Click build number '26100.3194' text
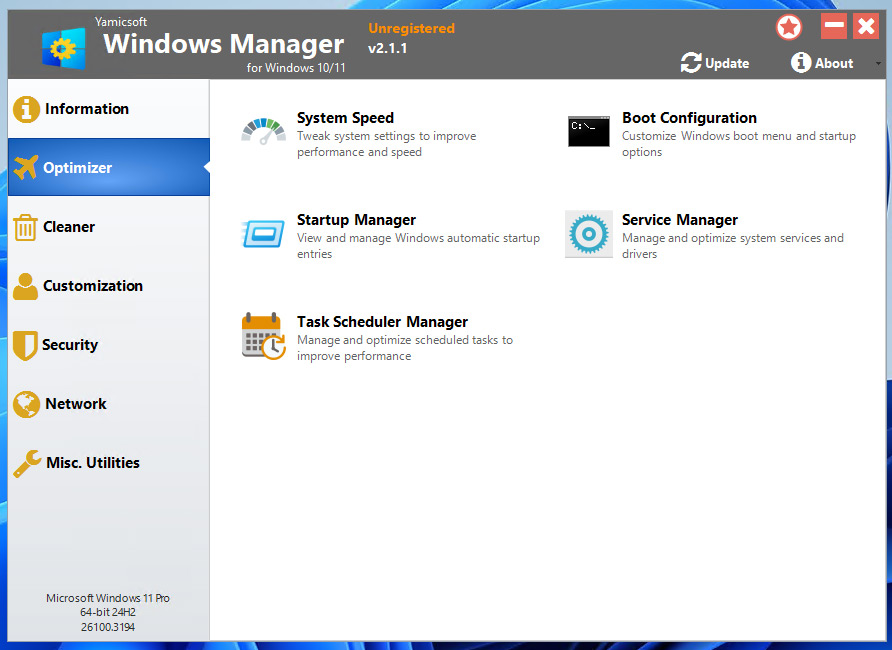892x650 pixels. [108, 627]
